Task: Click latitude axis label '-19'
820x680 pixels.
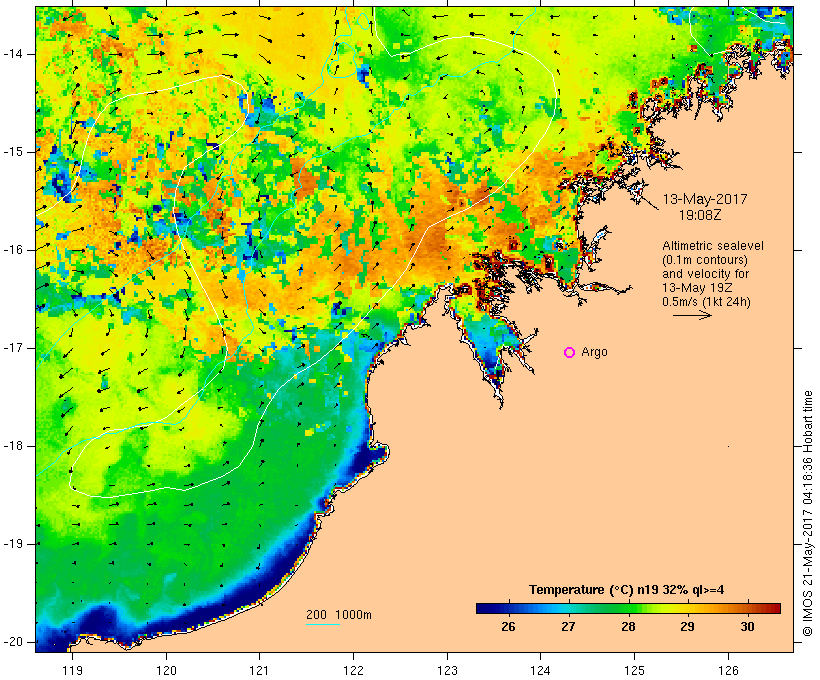Action: click(13, 544)
